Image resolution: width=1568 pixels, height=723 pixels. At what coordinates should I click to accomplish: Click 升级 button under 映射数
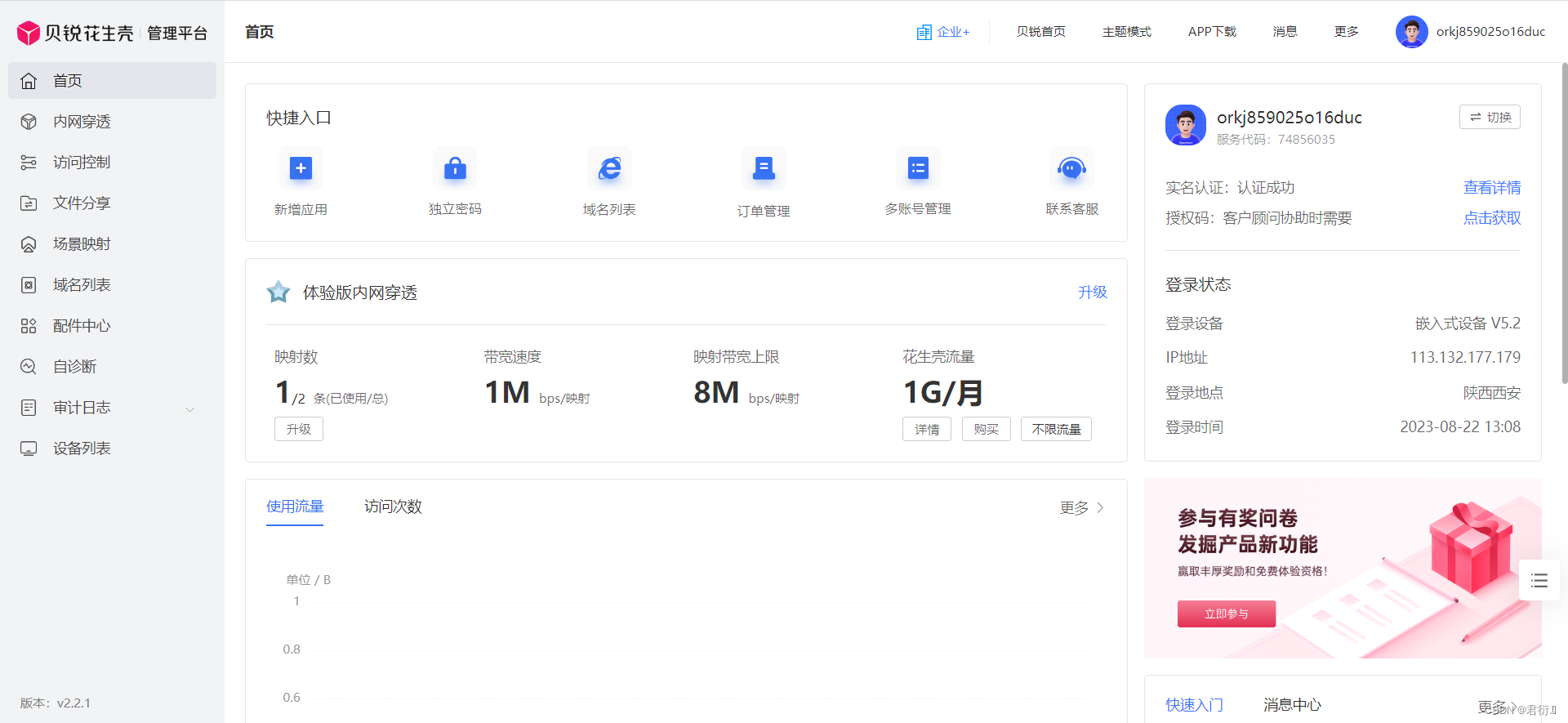pos(299,429)
